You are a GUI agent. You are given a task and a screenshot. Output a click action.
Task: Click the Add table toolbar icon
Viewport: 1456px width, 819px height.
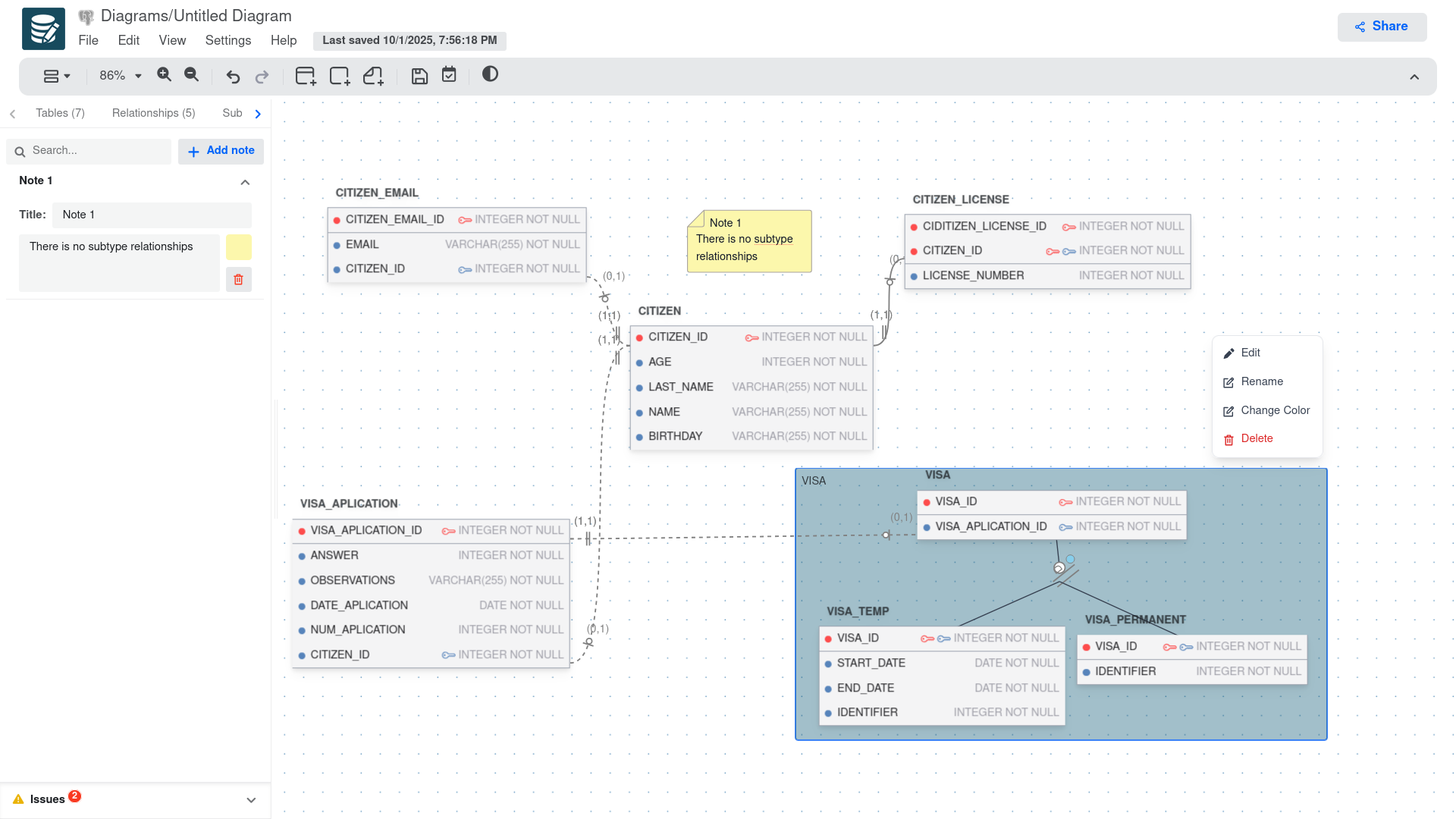(x=305, y=76)
